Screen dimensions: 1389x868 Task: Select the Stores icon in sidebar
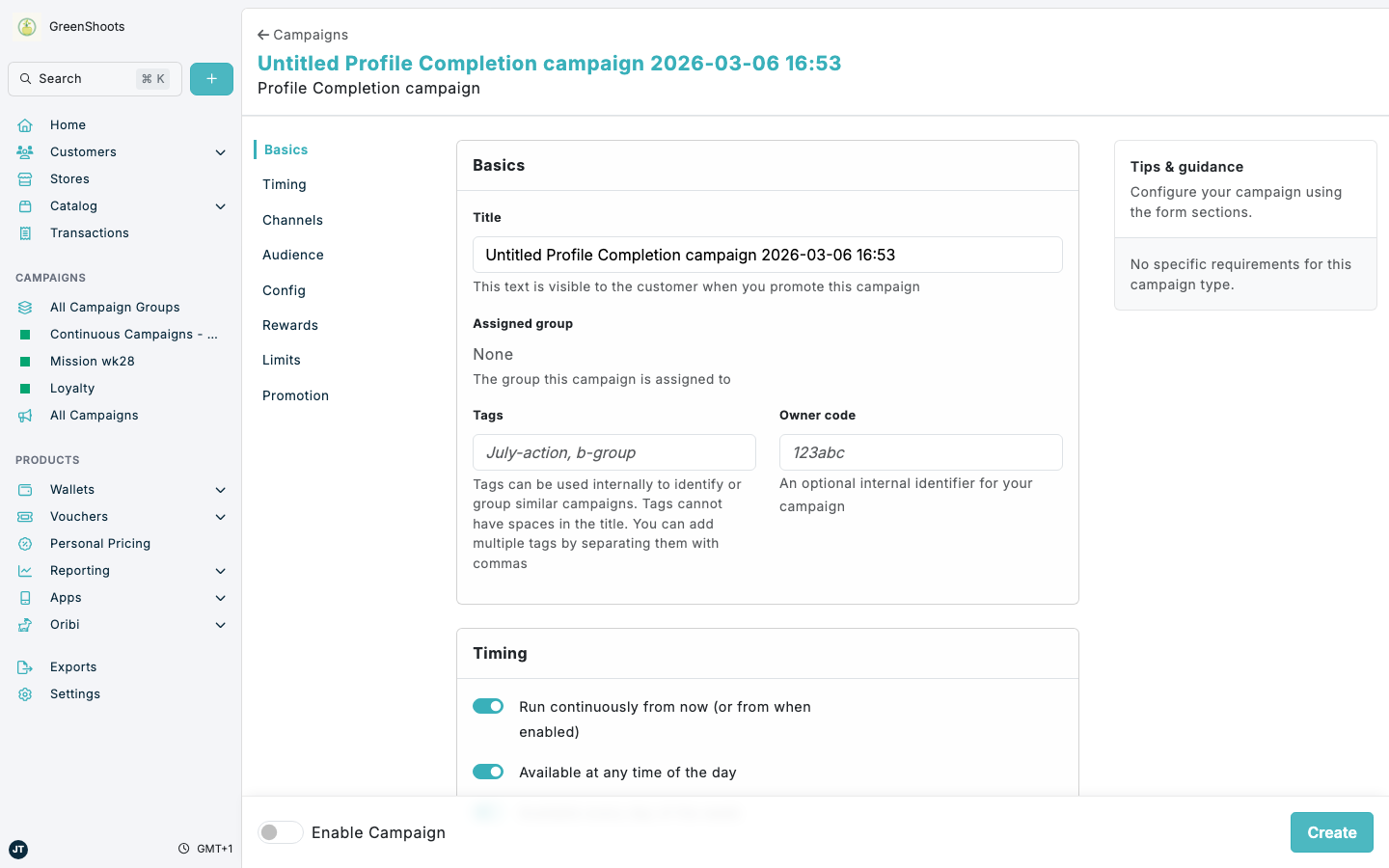[x=25, y=178]
